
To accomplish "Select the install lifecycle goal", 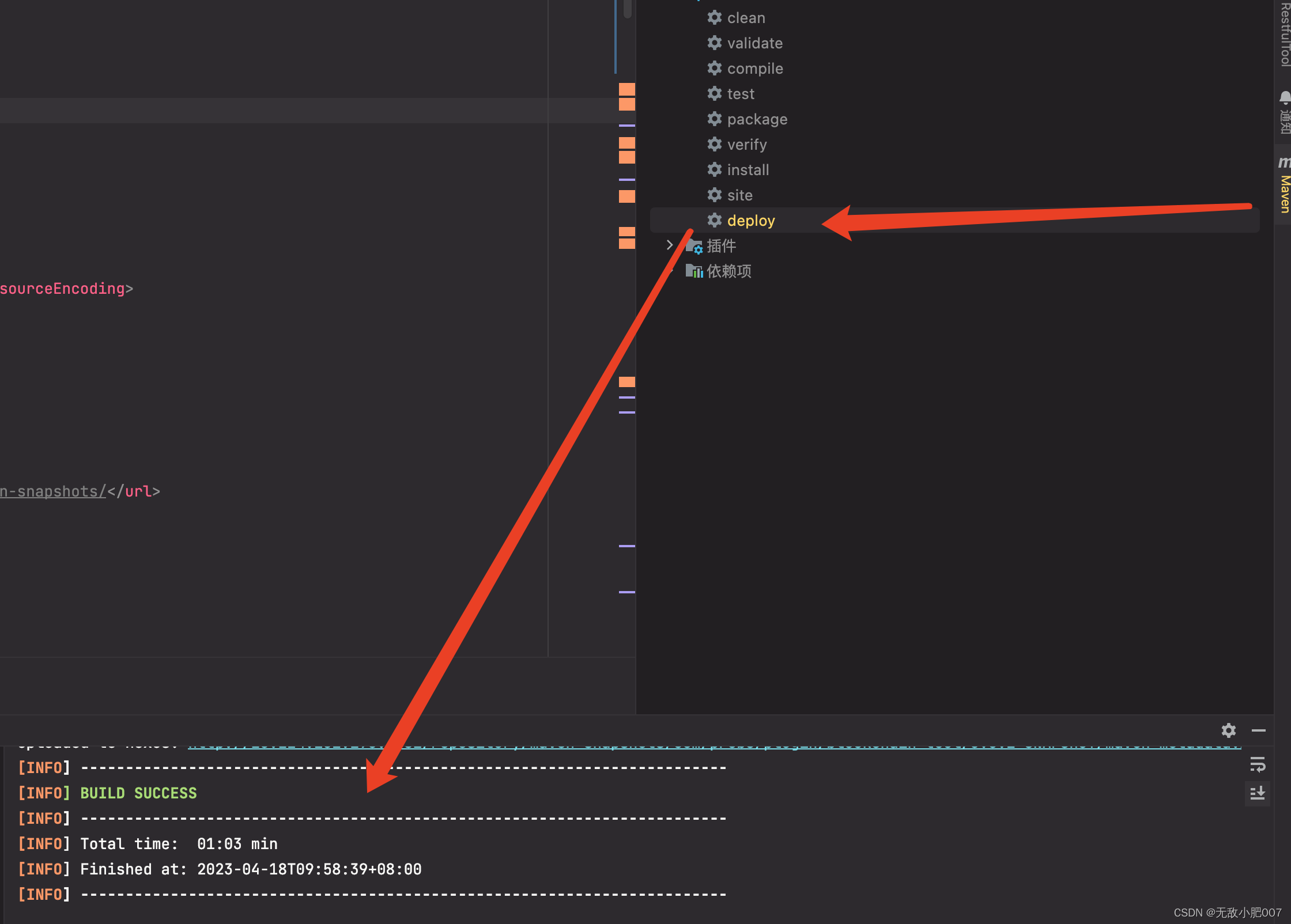I will 748,170.
